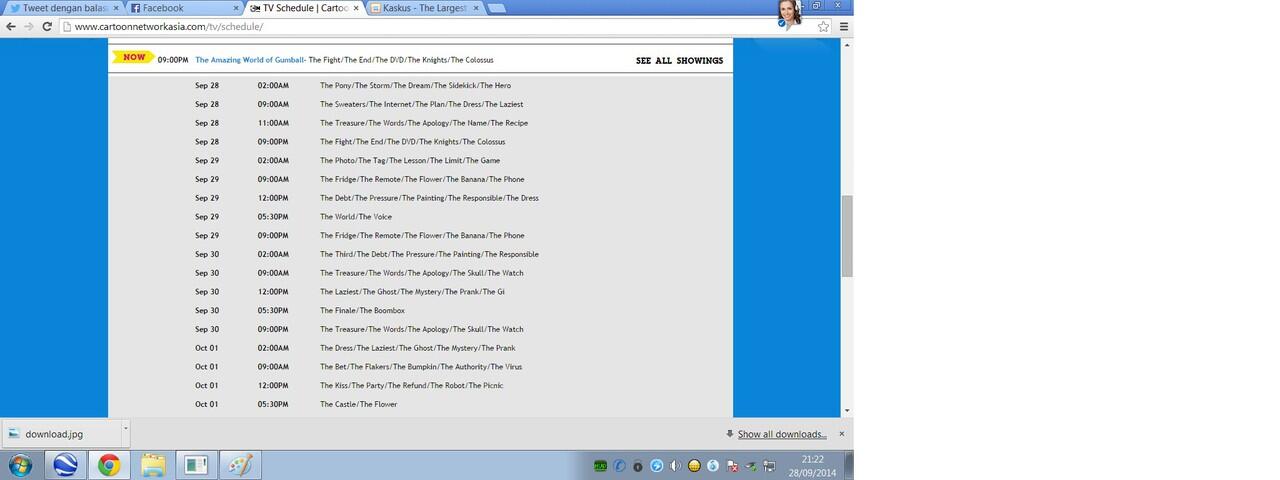
Task: Bookmark this page with the star
Action: pos(823,27)
